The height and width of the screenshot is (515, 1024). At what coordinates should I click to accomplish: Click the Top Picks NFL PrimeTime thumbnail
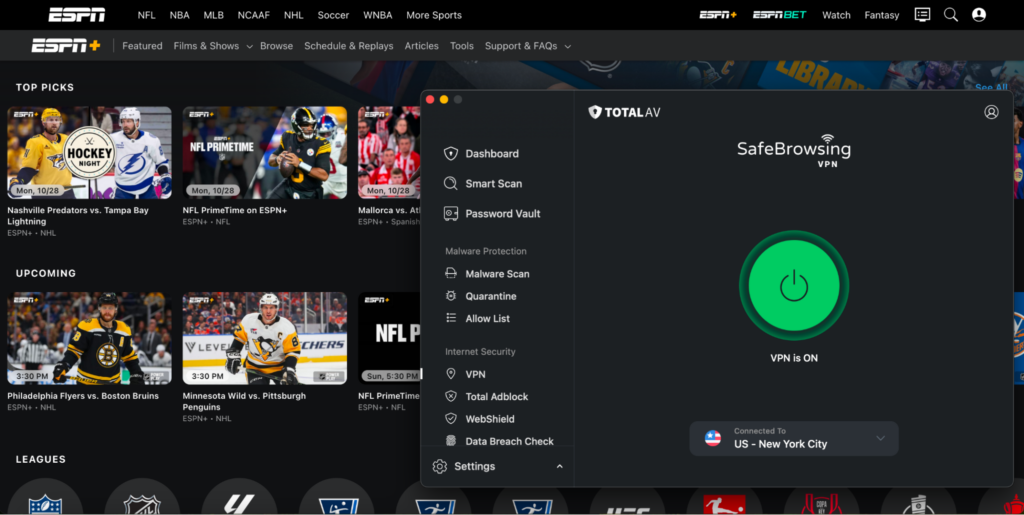[x=264, y=153]
